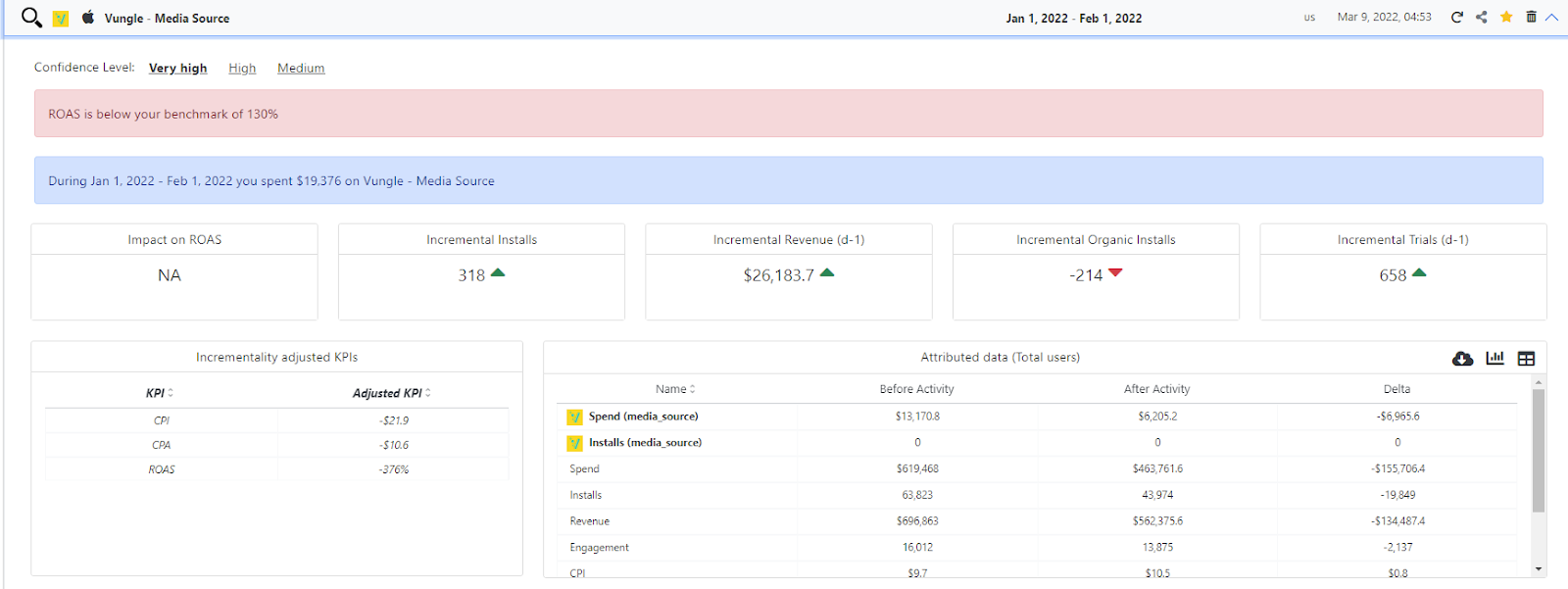Click the Apple platform icon
1568x589 pixels.
coord(88,18)
